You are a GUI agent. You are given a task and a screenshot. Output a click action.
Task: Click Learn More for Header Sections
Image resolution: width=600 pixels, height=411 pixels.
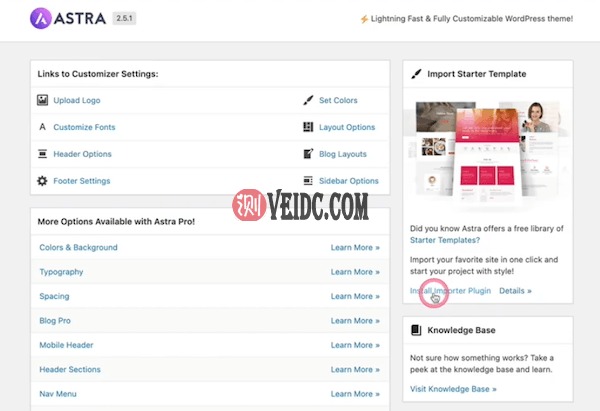tap(355, 370)
